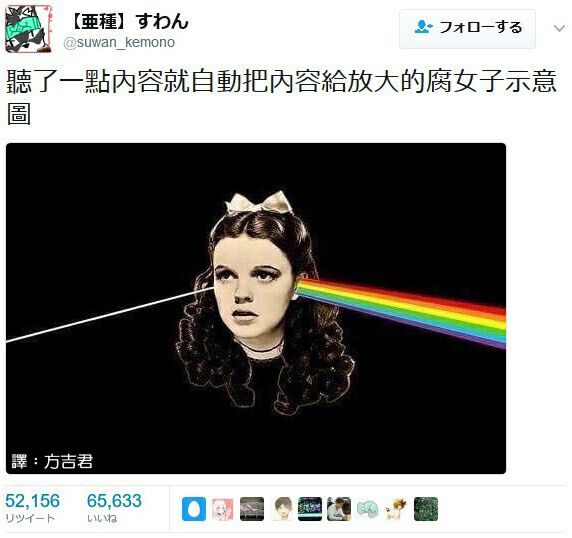View the 52,156 retweets list

pos(32,507)
